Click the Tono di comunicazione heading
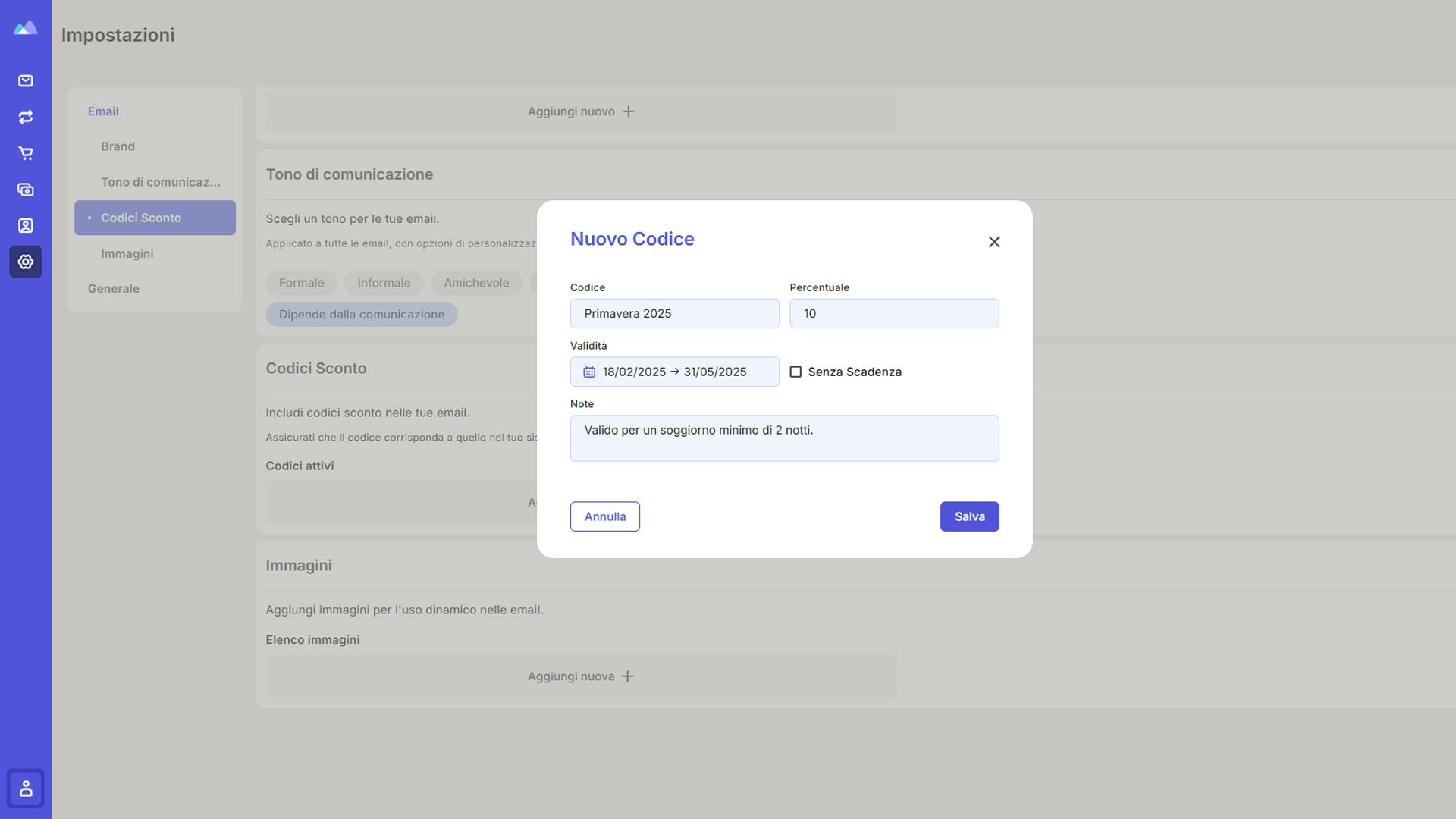The height and width of the screenshot is (819, 1456). coord(349,174)
